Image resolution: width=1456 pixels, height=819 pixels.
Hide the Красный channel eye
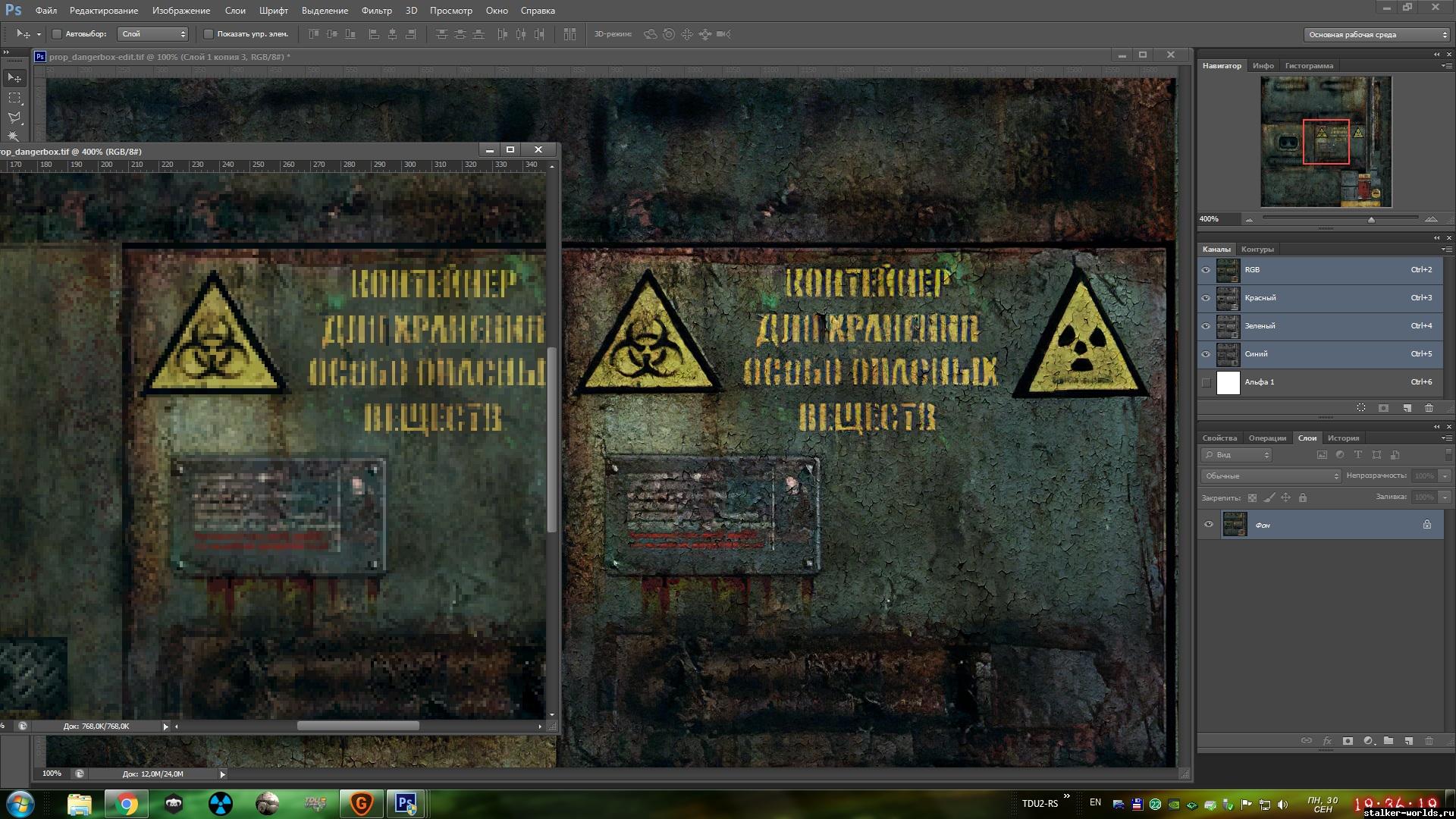(x=1206, y=298)
